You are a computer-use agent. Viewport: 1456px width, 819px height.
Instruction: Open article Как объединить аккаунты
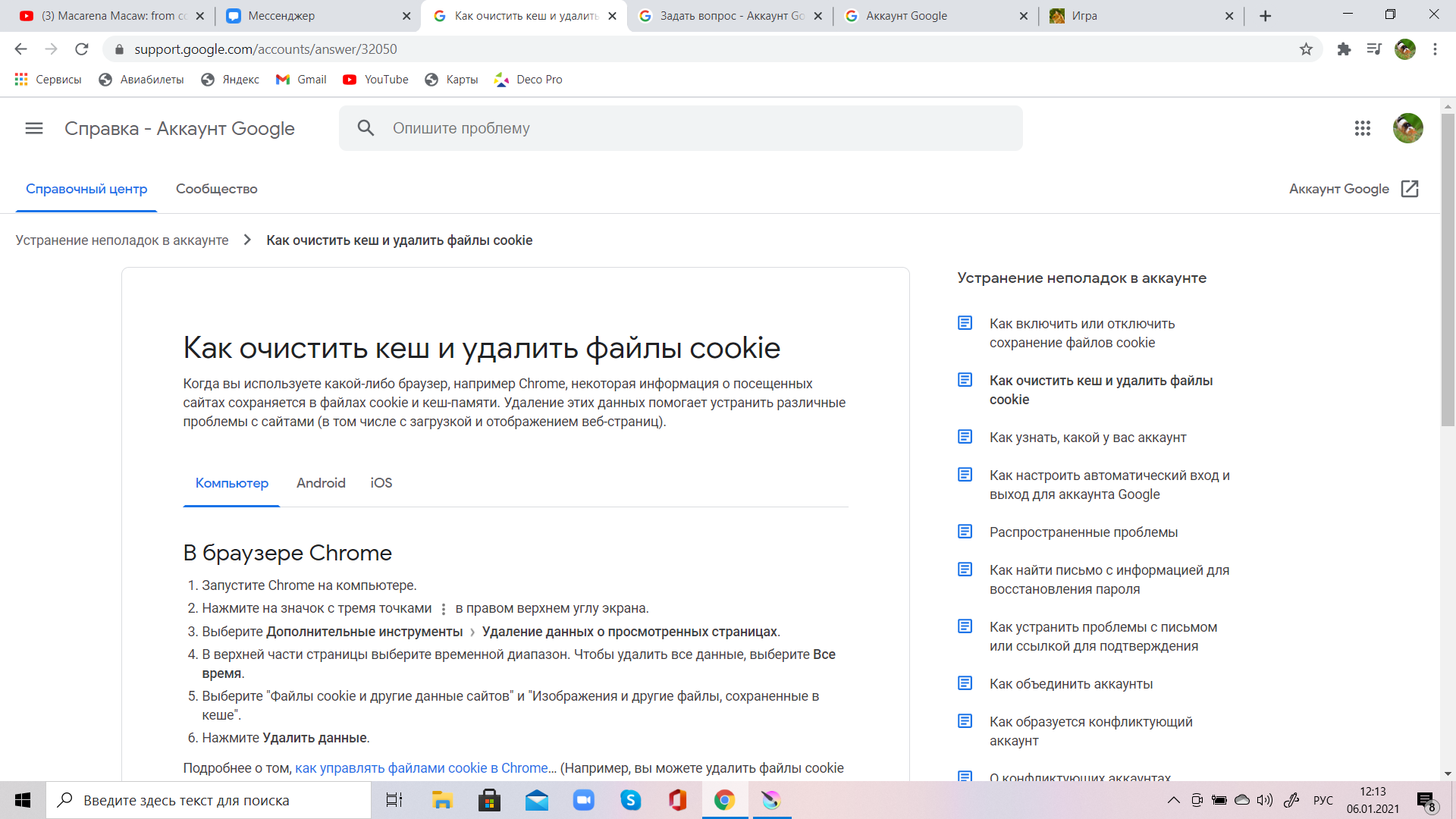pyautogui.click(x=1071, y=684)
